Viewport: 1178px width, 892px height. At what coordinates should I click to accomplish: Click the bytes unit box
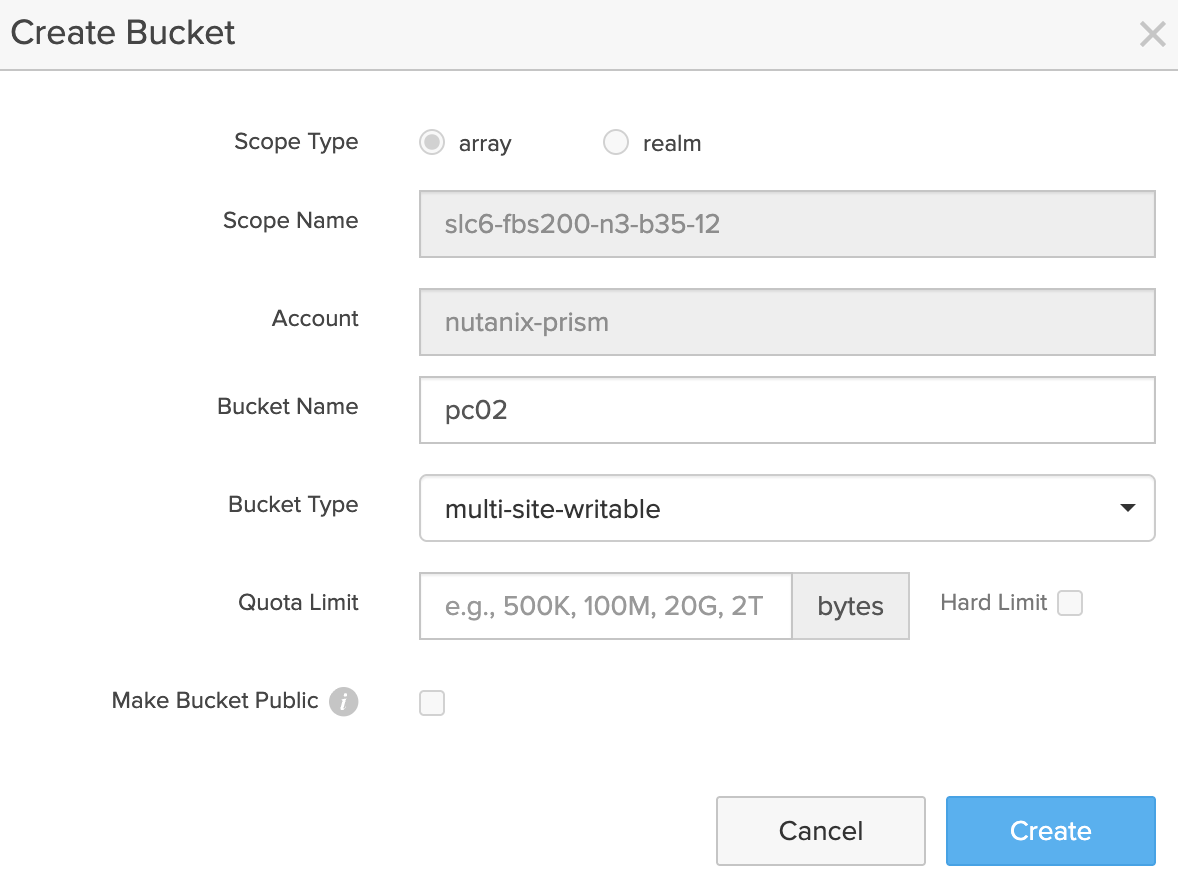(850, 606)
